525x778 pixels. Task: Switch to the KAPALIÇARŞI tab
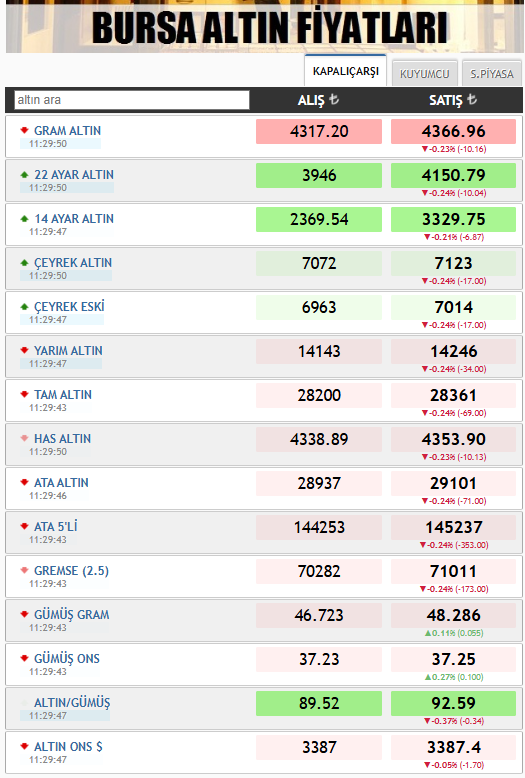coord(345,71)
